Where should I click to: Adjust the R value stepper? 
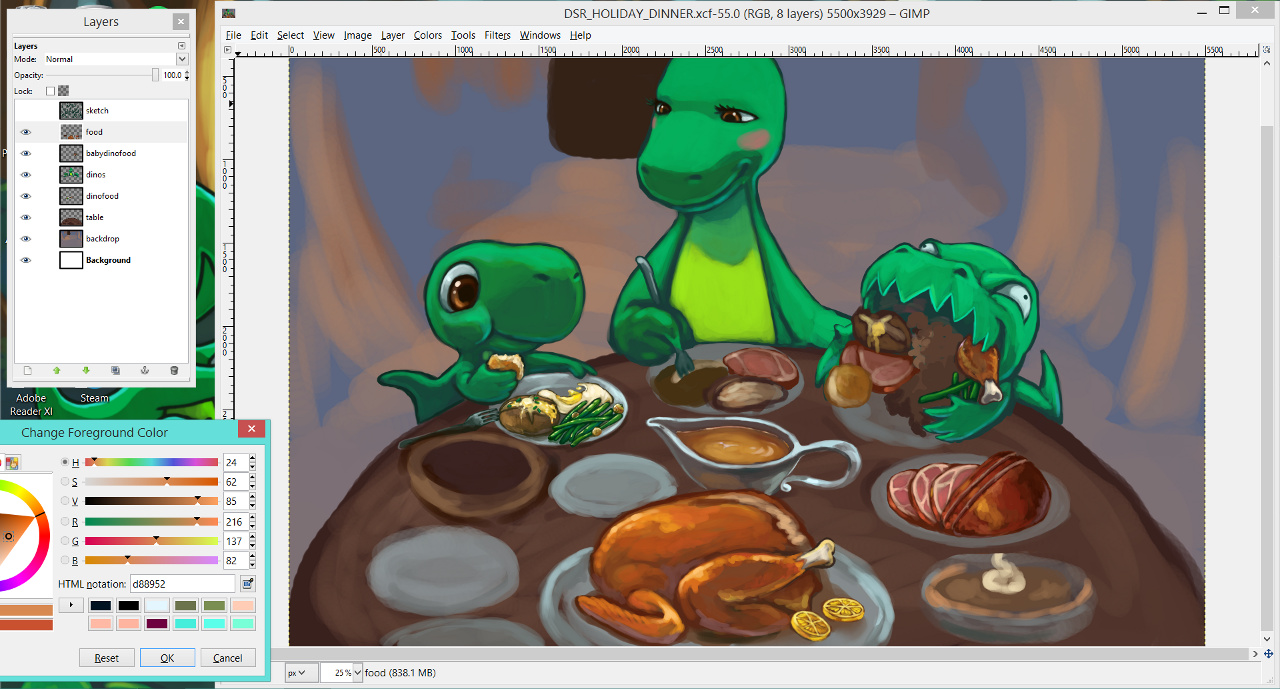252,521
